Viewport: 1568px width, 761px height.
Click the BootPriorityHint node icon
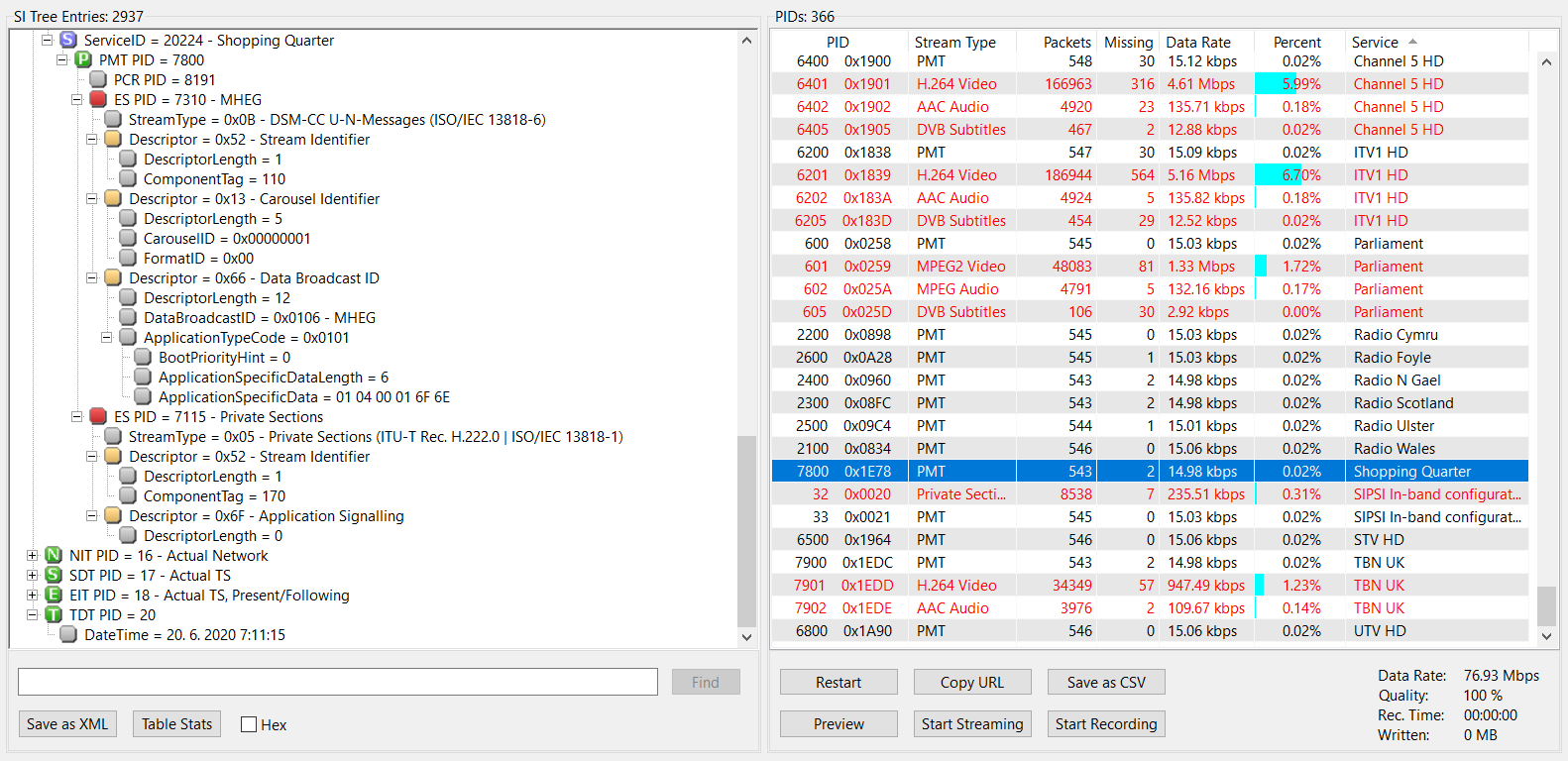143,357
